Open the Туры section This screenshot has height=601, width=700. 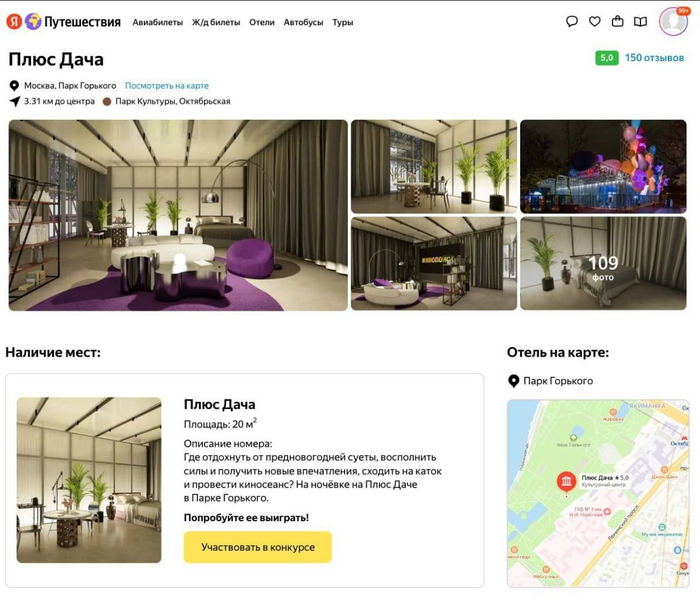coord(342,22)
